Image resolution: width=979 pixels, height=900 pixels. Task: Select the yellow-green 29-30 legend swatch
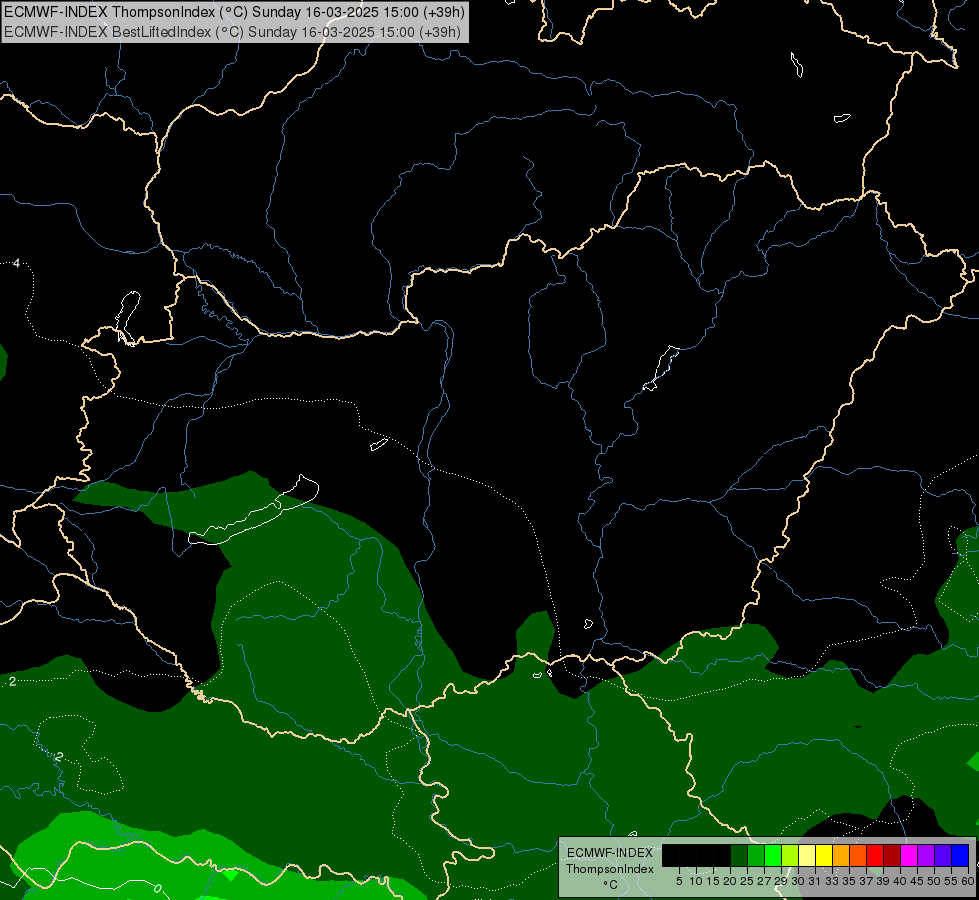point(790,855)
